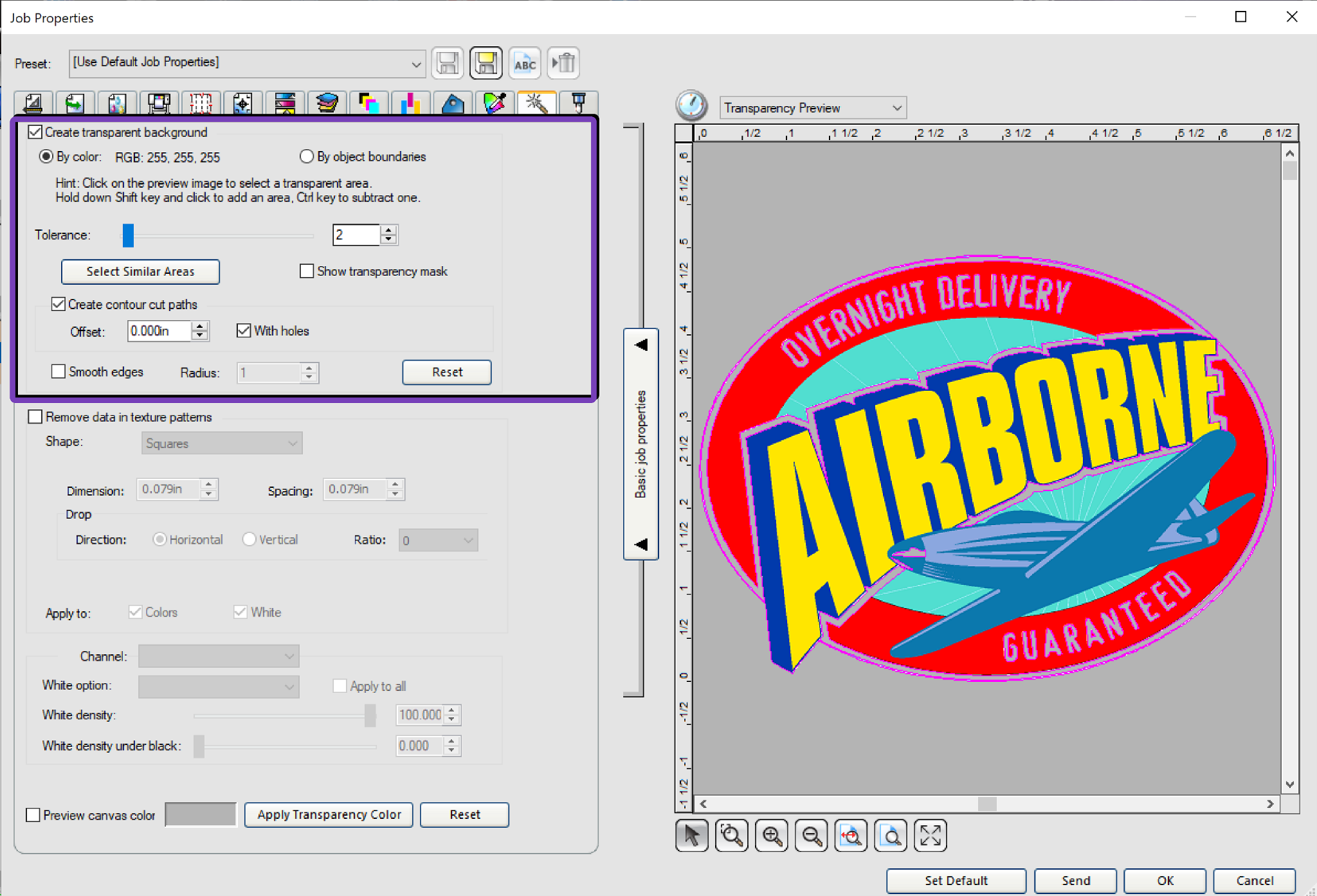This screenshot has width=1317, height=896.
Task: Open the CMYK overlapping squares tab icon
Action: [368, 103]
